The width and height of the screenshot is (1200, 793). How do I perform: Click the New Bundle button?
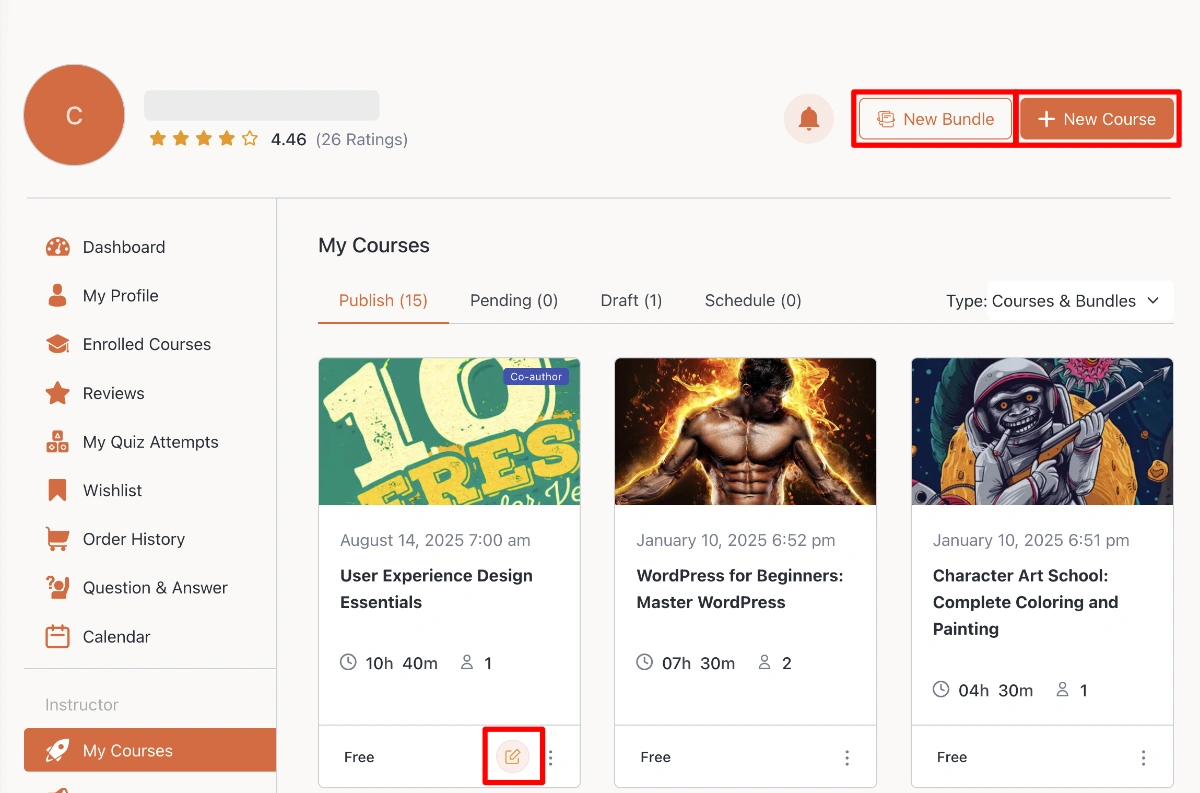[933, 118]
